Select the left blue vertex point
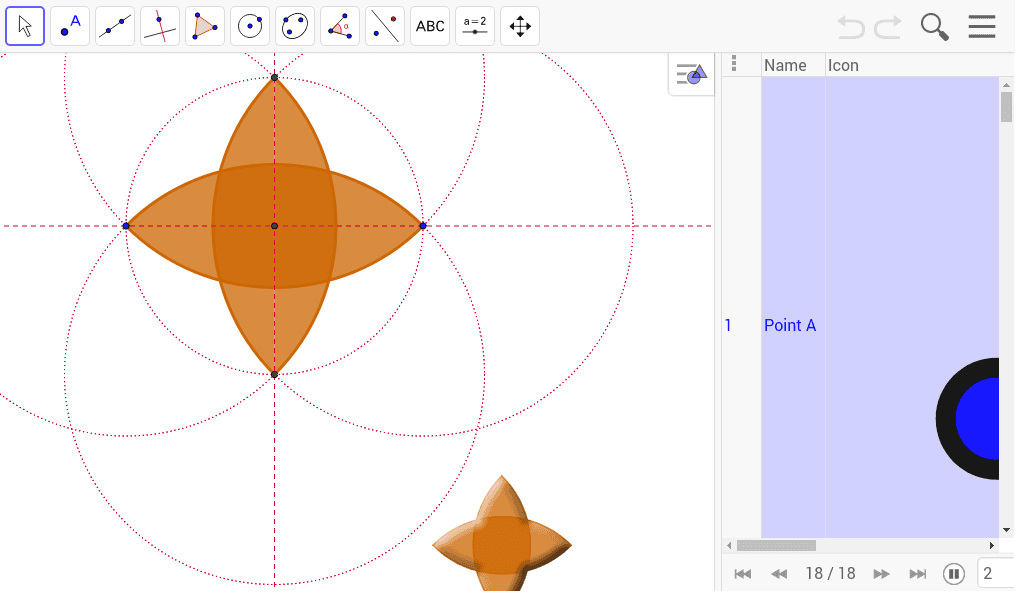Viewport: 1016px width, 593px height. tap(126, 226)
